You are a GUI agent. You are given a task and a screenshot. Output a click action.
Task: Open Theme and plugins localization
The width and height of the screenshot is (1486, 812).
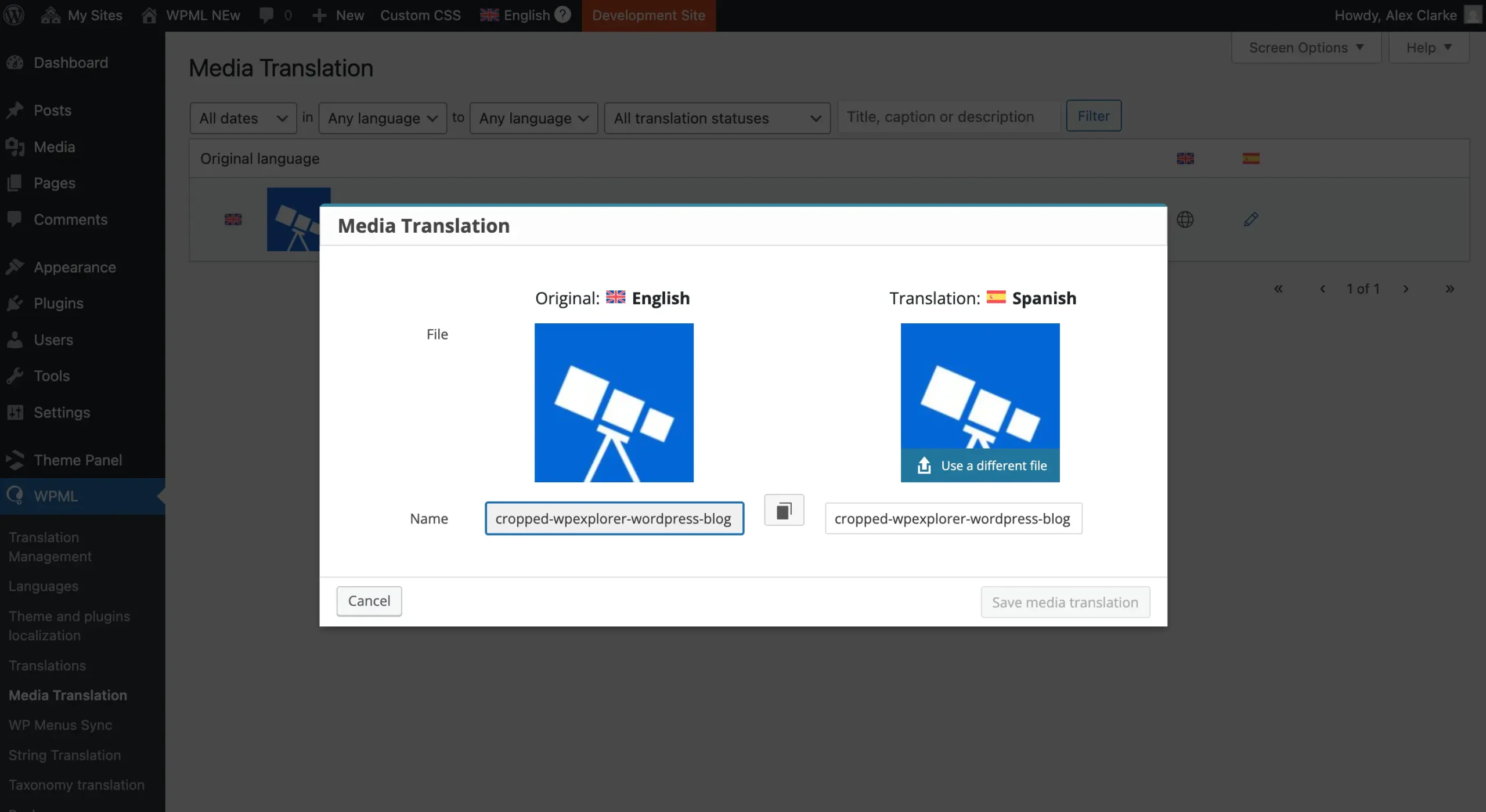pos(69,626)
